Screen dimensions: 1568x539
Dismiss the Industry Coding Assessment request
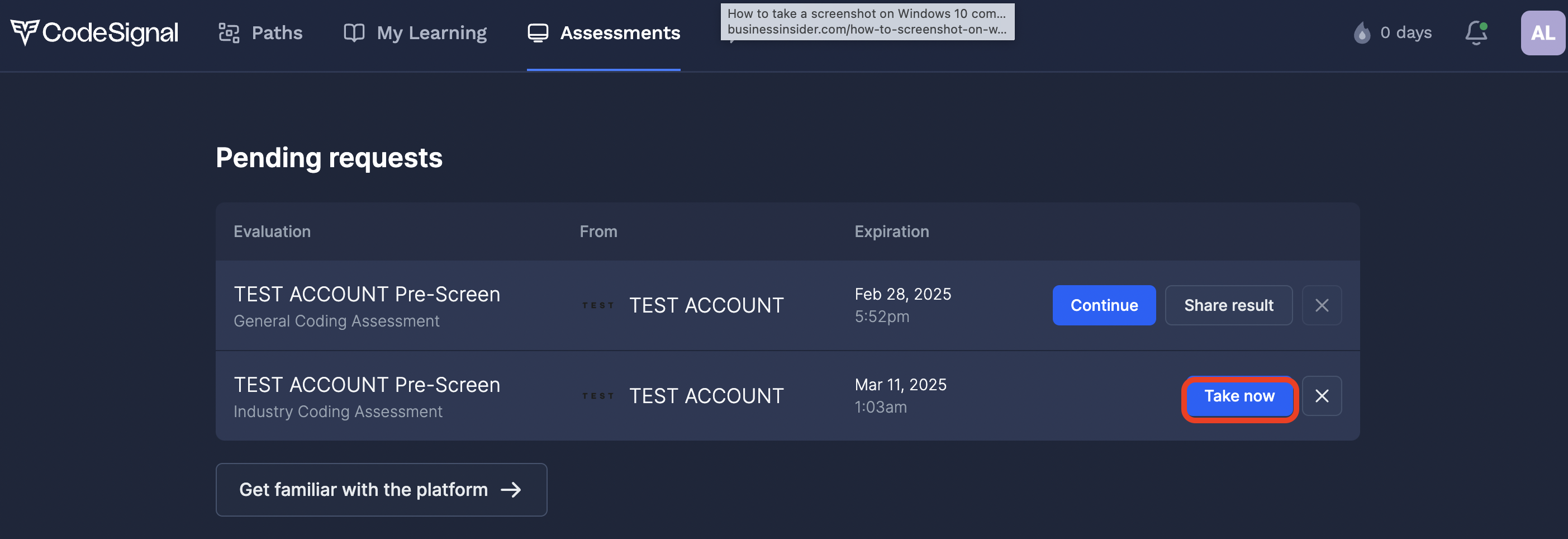[1322, 396]
